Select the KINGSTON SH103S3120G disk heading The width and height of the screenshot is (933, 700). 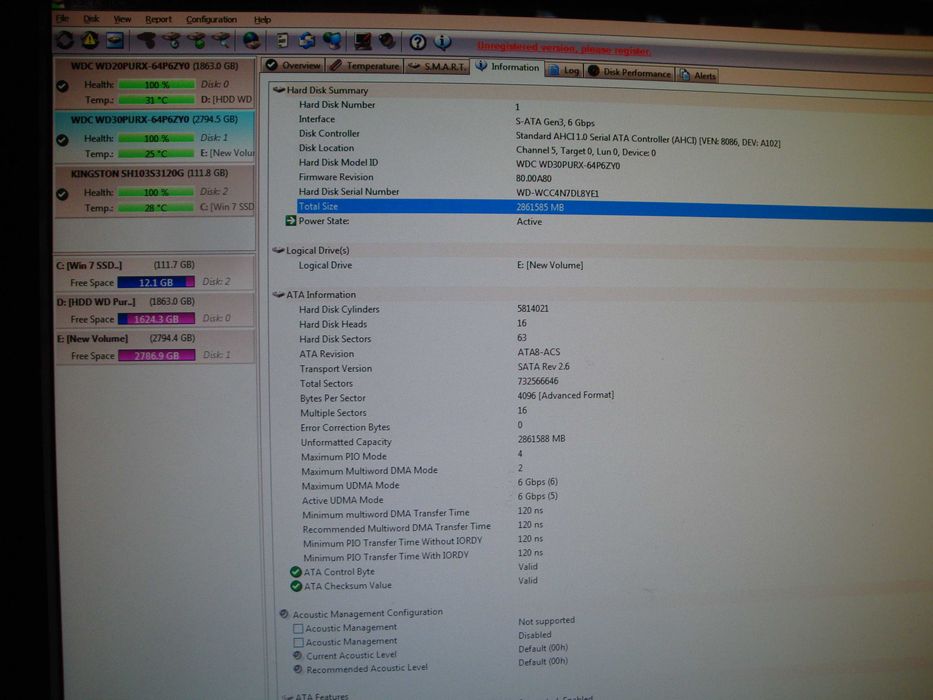point(149,173)
